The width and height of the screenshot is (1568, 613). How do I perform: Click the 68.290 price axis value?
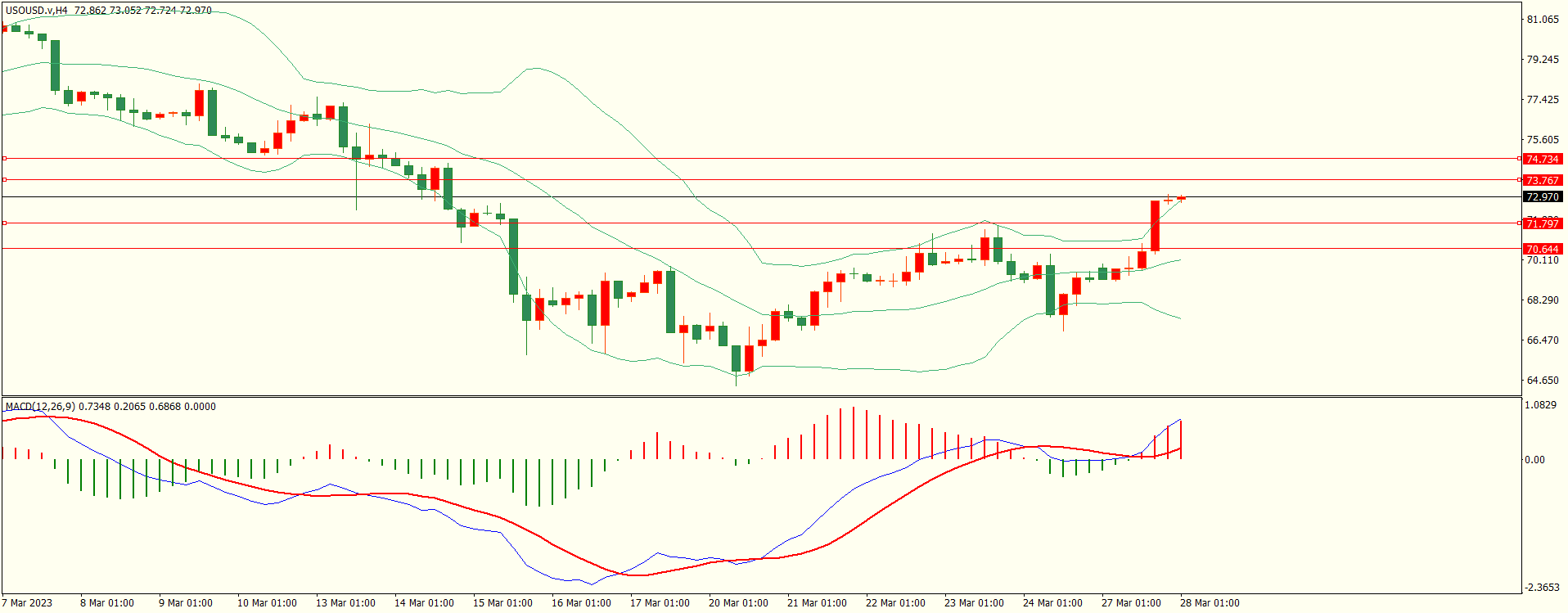(1543, 300)
